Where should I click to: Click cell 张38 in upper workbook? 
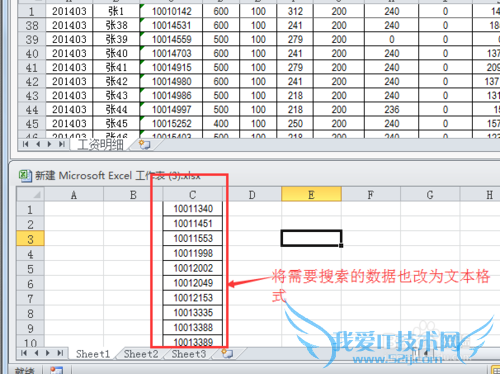(x=116, y=25)
